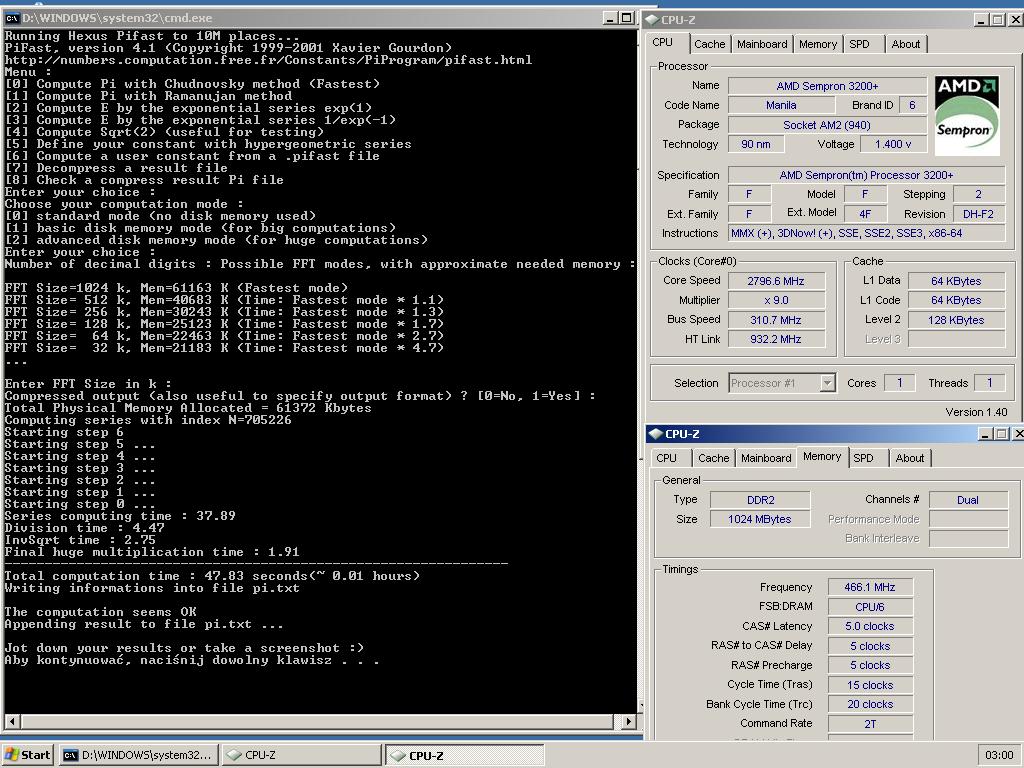Viewport: 1024px width, 768px height.
Task: Click lower CPU-Z window title icon
Action: 656,434
